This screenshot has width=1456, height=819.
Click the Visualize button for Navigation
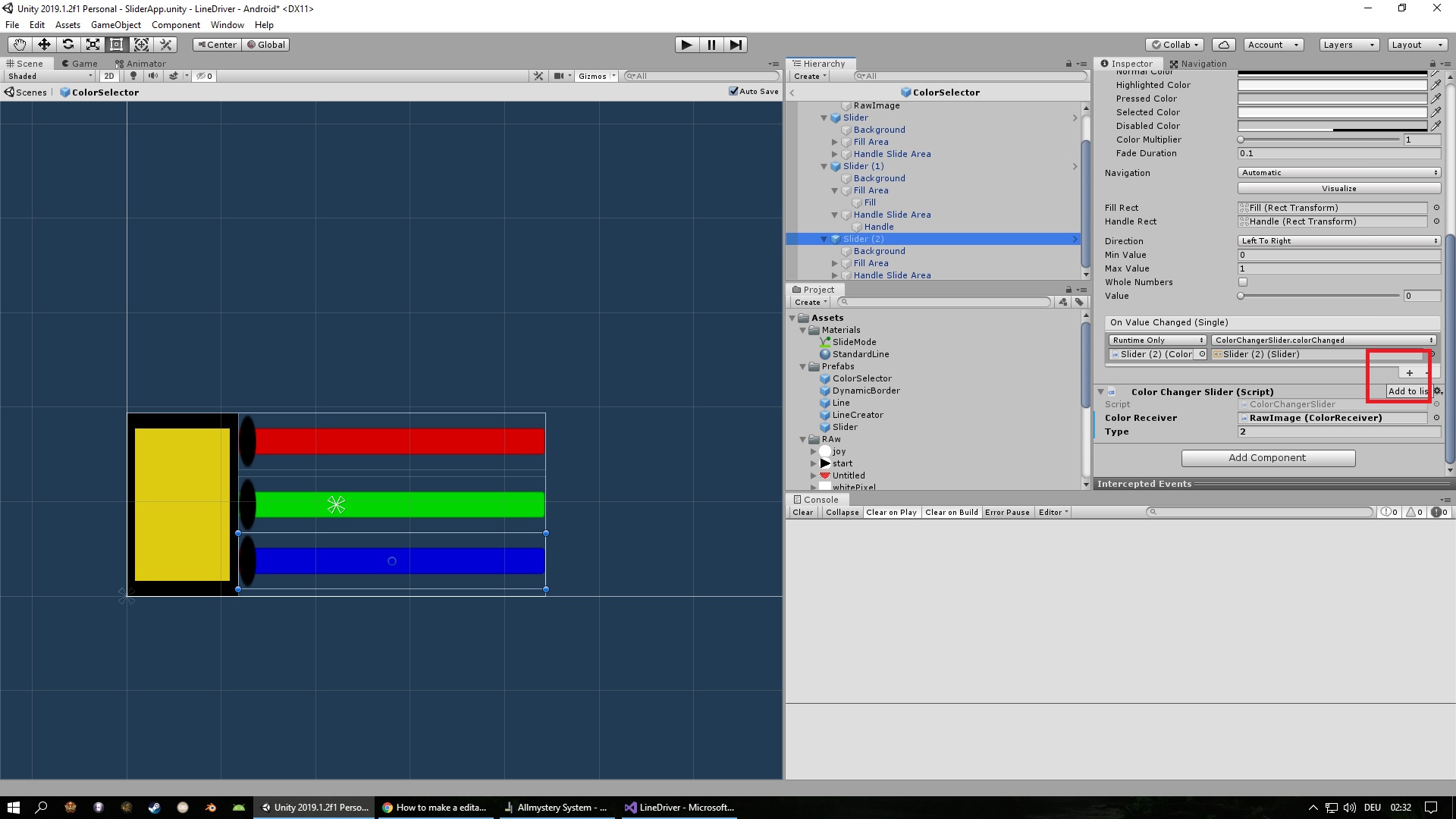[x=1339, y=188]
